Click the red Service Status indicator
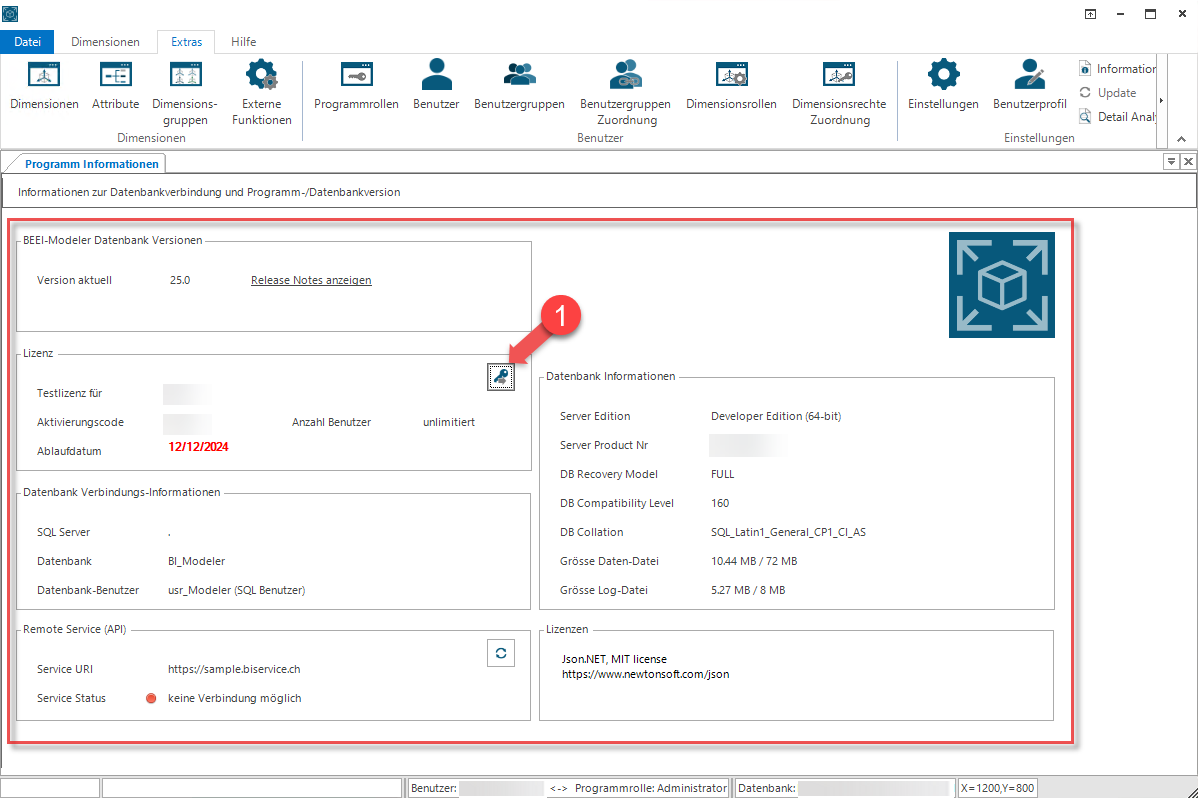This screenshot has height=798, width=1198. [151, 698]
